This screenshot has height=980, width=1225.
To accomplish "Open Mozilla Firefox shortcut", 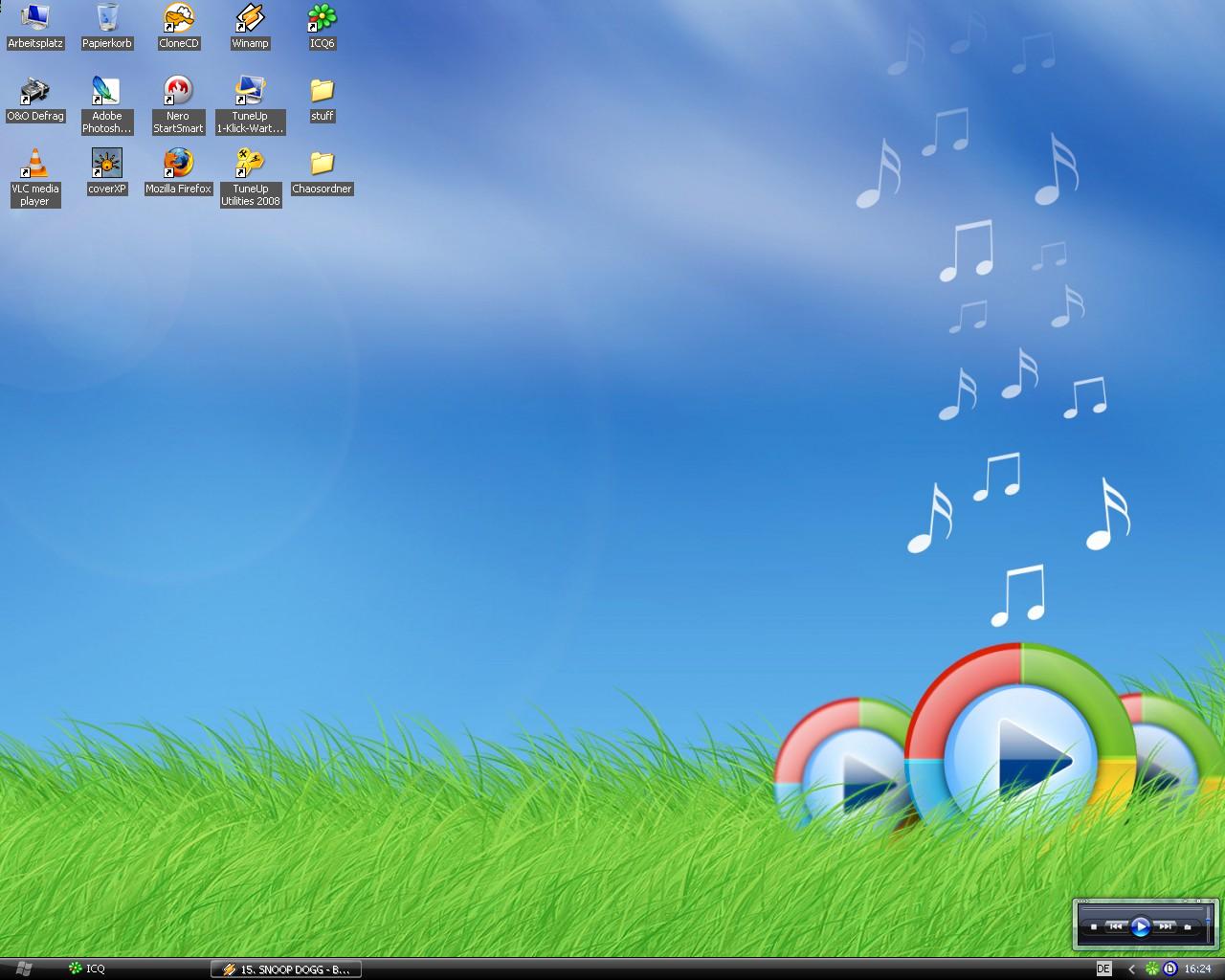I will tap(178, 172).
